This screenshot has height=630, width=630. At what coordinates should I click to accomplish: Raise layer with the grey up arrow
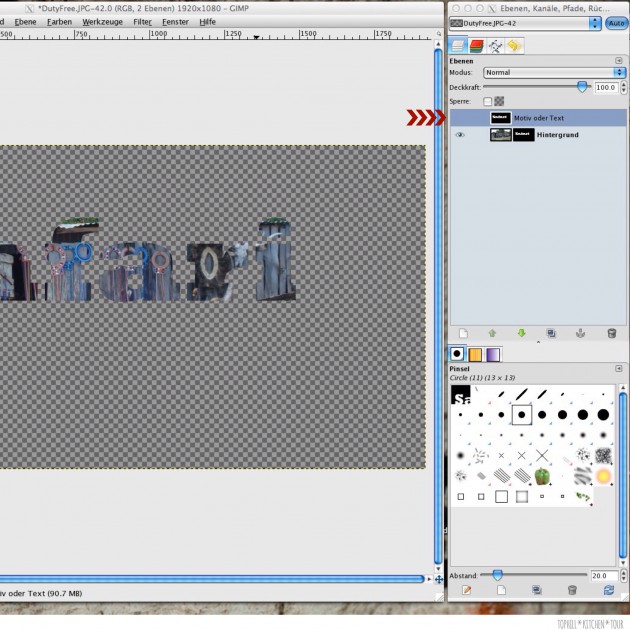pyautogui.click(x=492, y=333)
